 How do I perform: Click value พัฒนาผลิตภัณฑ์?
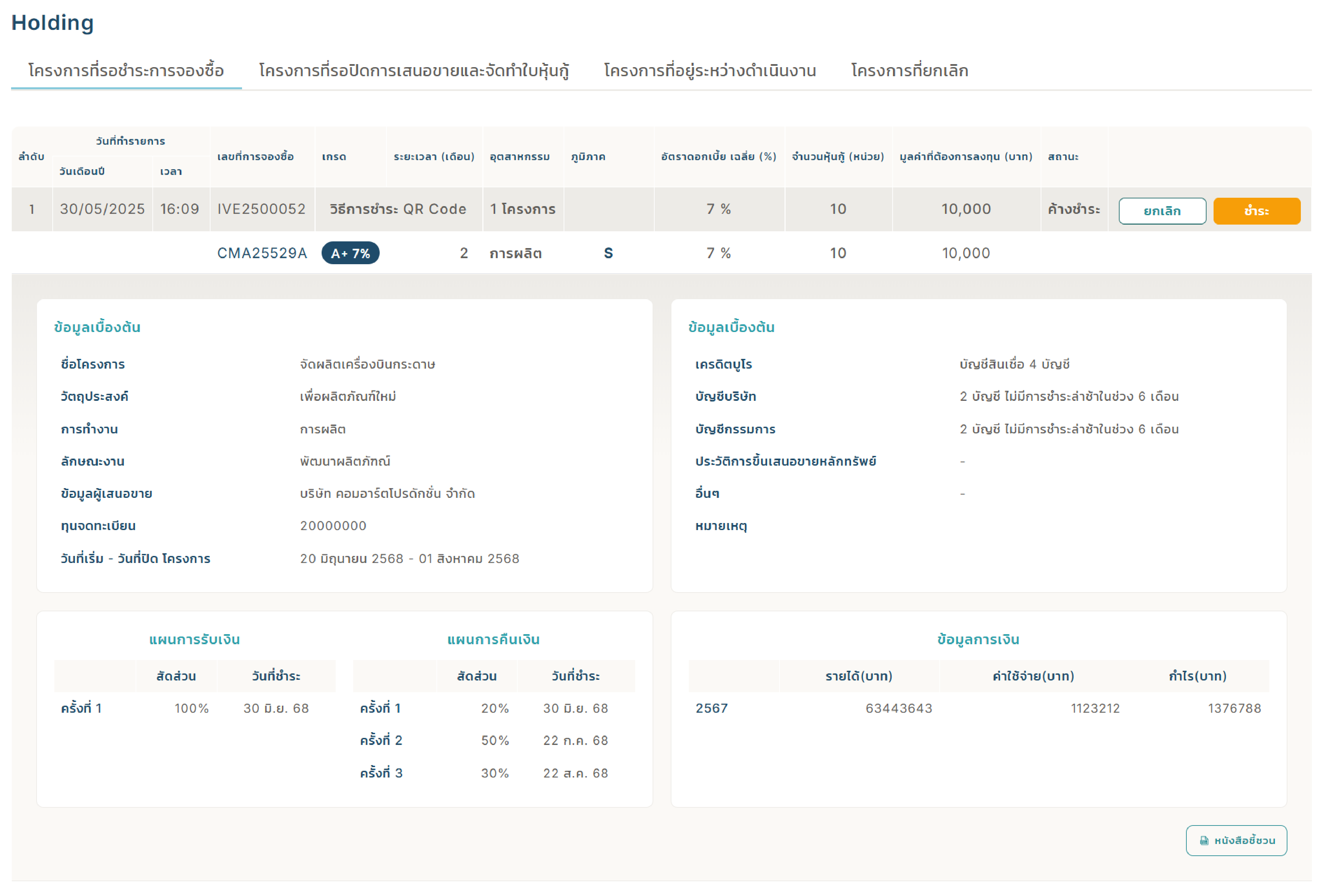click(345, 461)
